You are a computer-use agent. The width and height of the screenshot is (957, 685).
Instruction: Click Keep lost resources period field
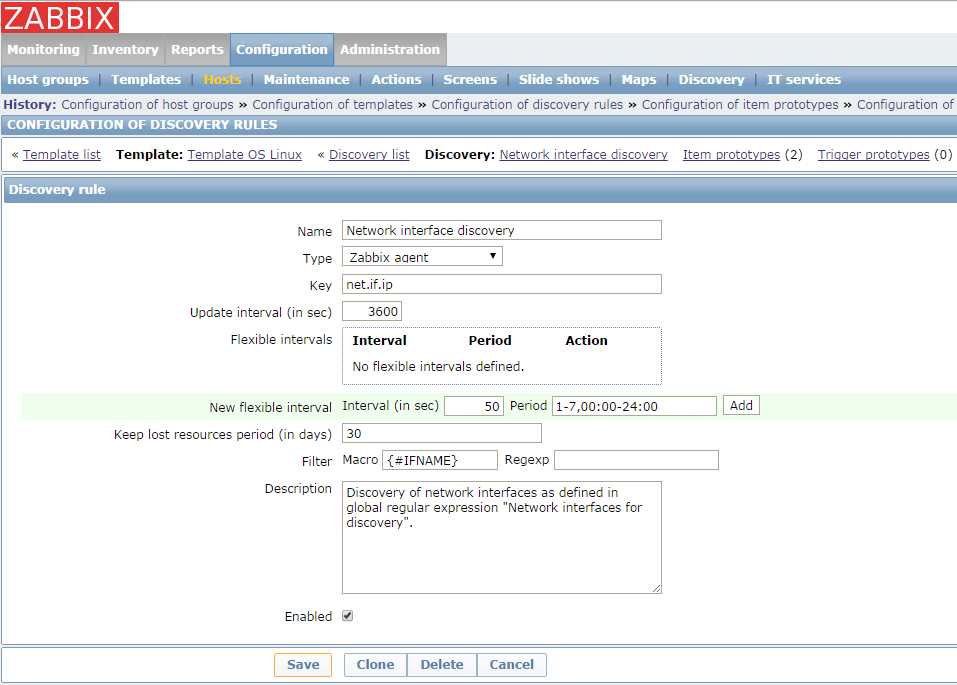441,433
